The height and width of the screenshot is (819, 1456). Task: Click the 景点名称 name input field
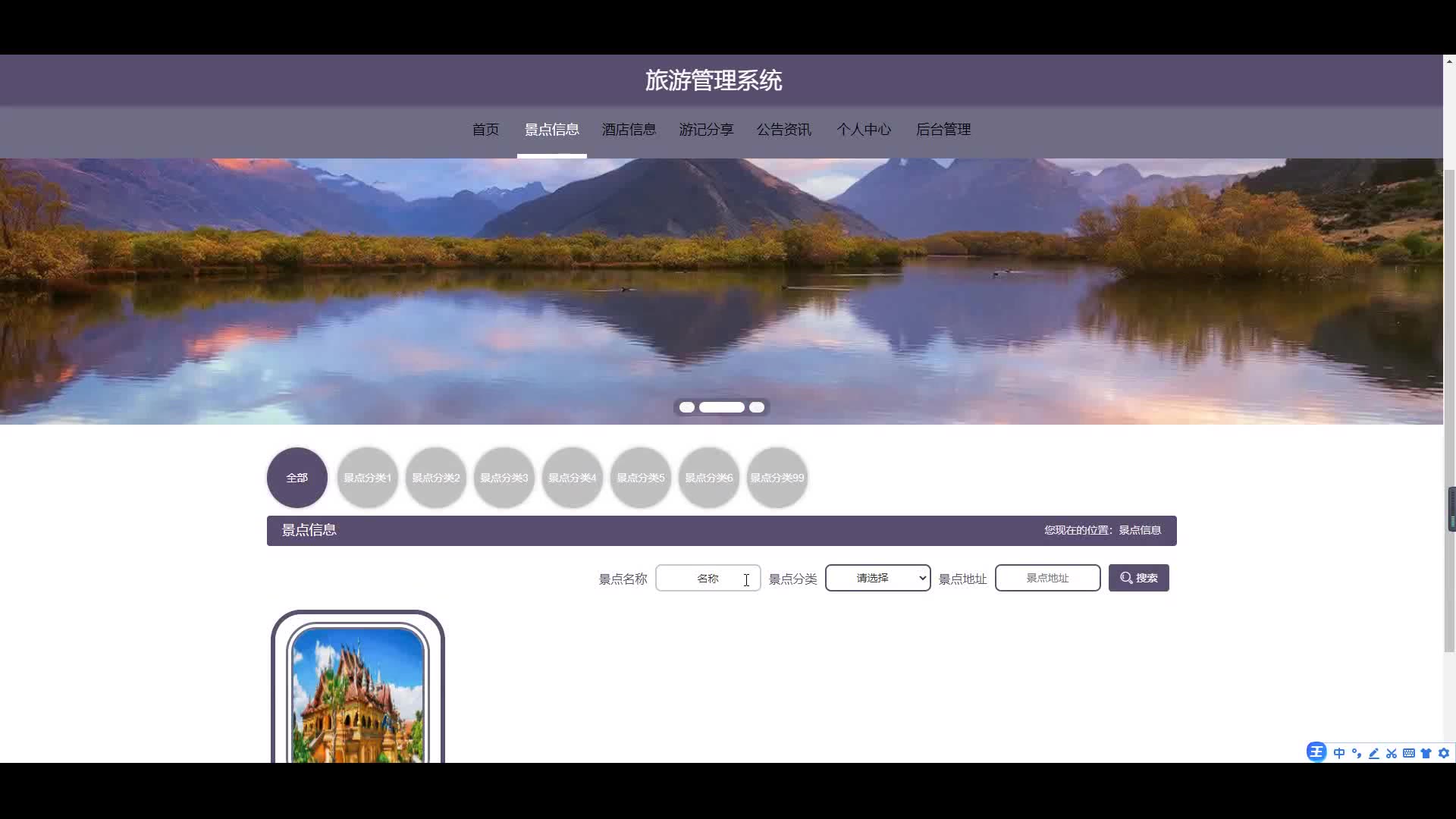click(x=708, y=578)
